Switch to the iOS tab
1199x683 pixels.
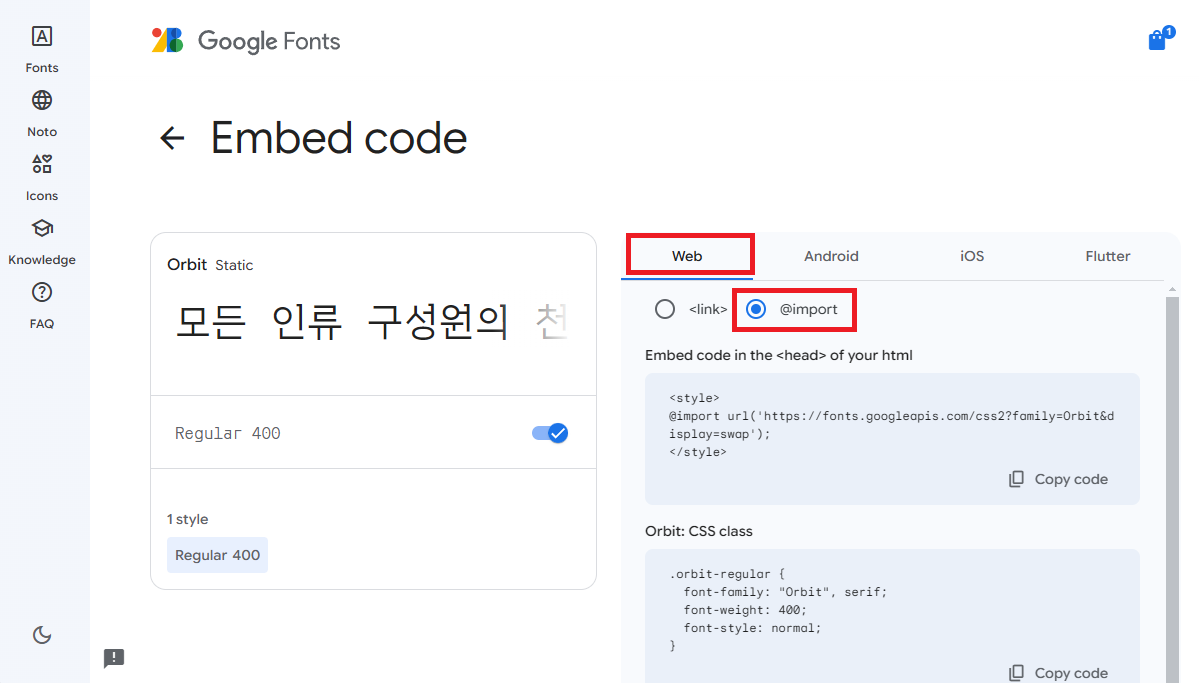coord(972,256)
